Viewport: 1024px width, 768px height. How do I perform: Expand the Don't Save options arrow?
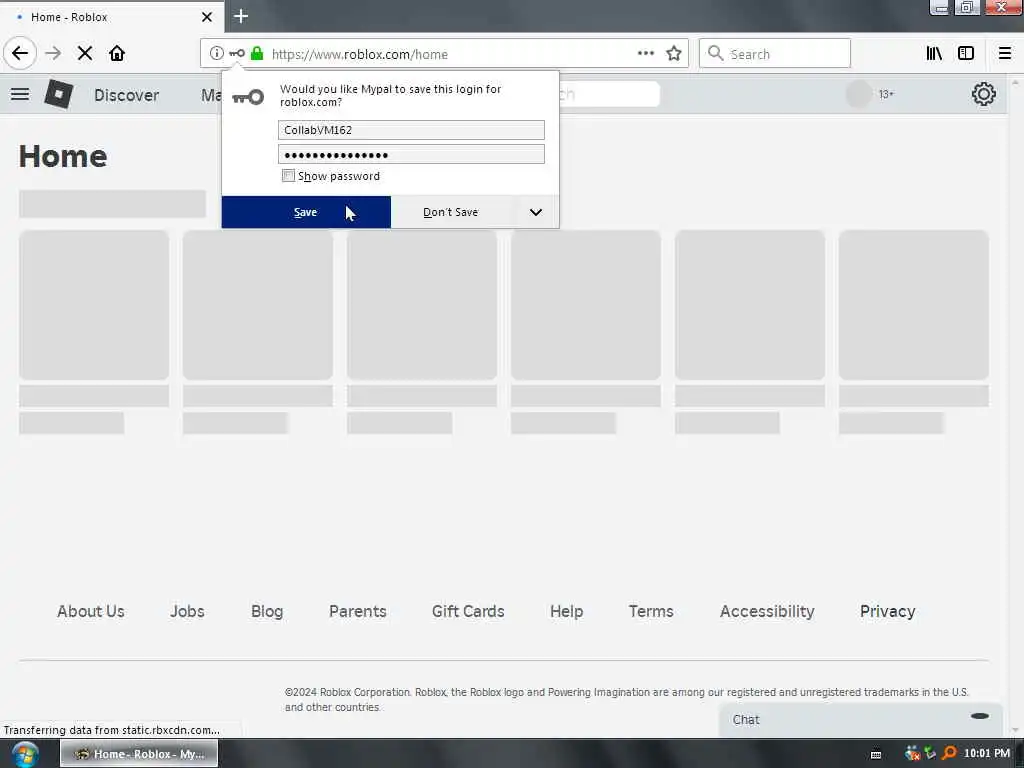point(536,212)
